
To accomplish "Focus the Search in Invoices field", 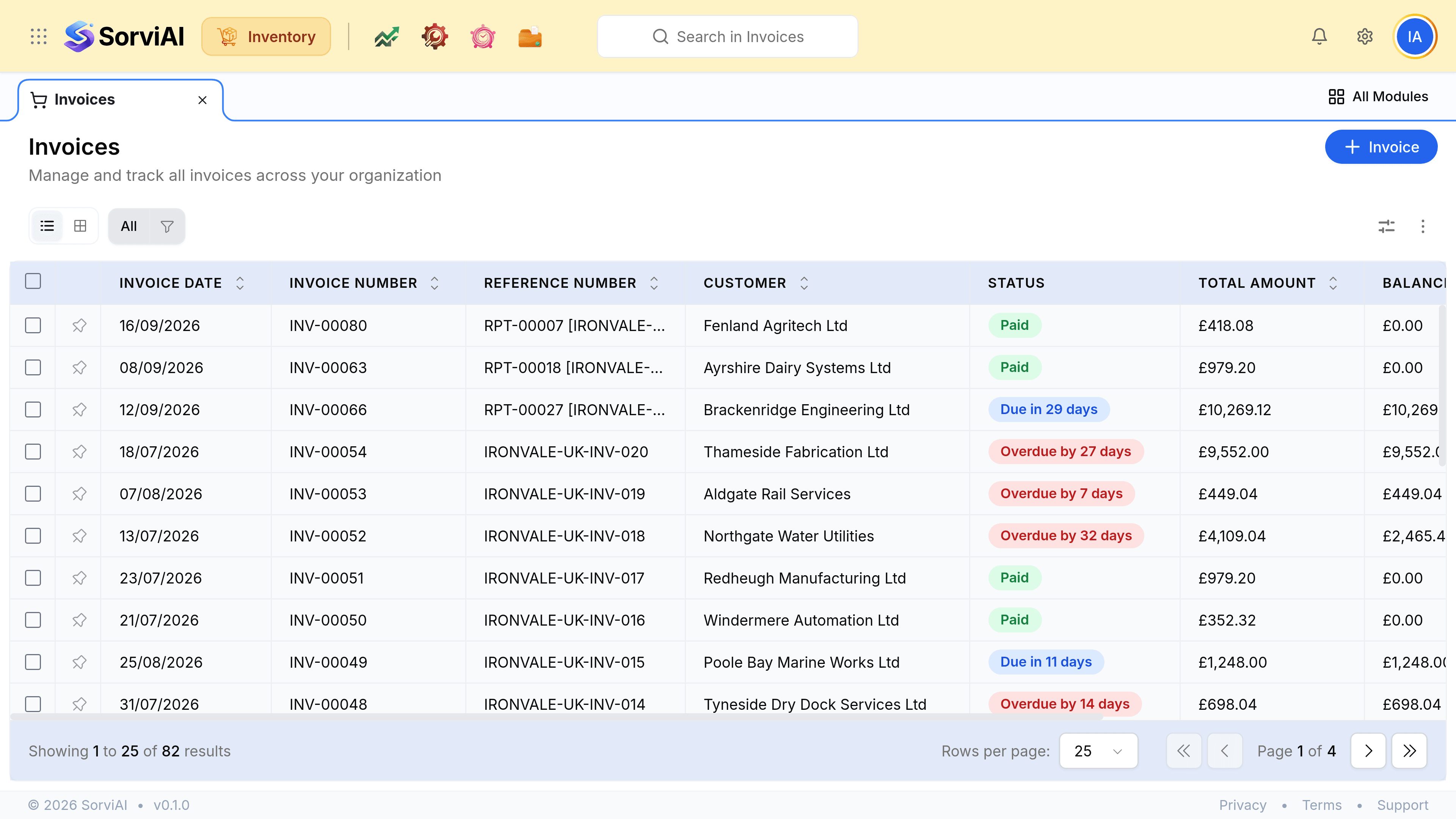I will pyautogui.click(x=728, y=37).
